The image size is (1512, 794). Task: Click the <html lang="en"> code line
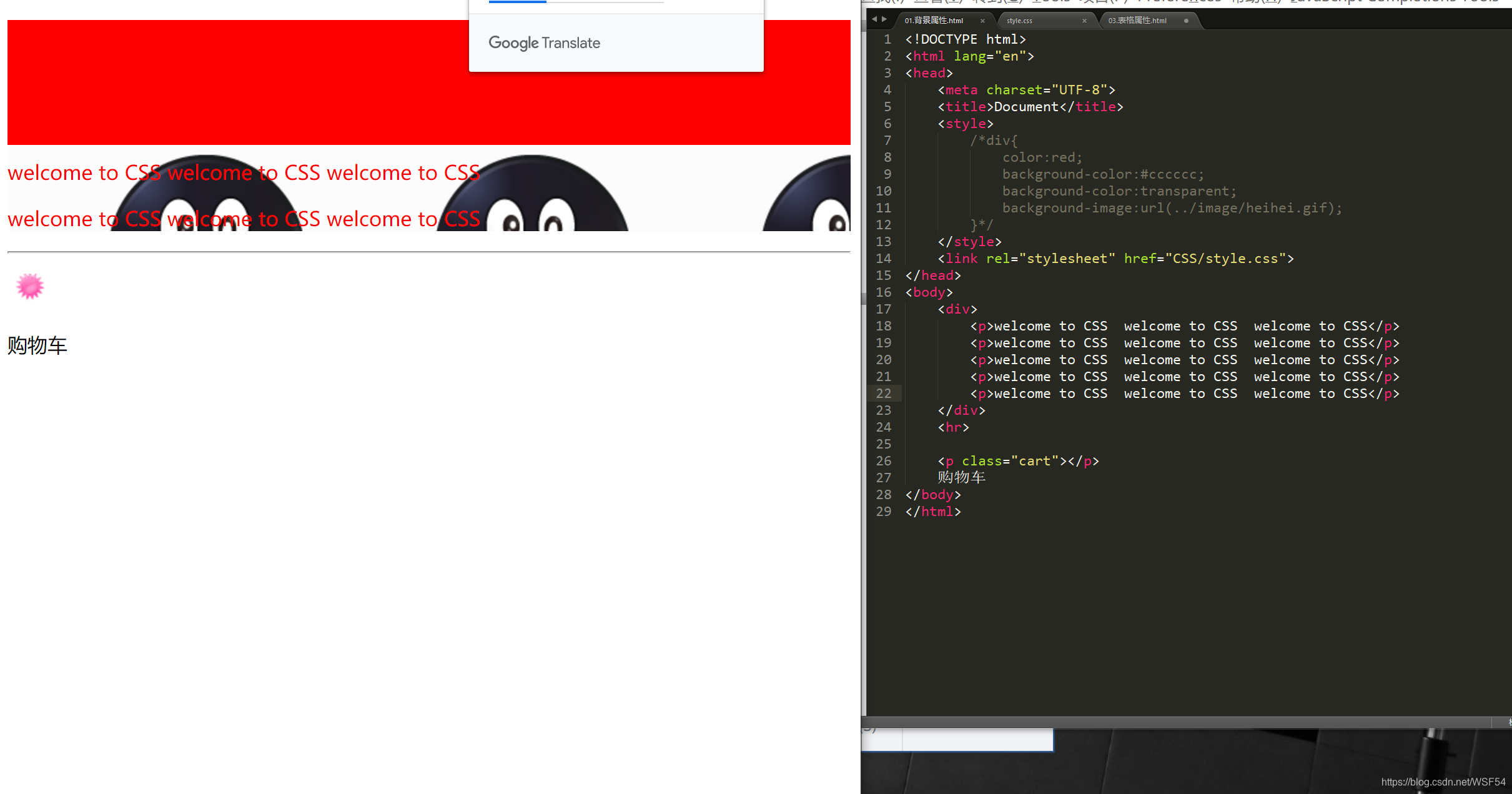pyautogui.click(x=969, y=56)
